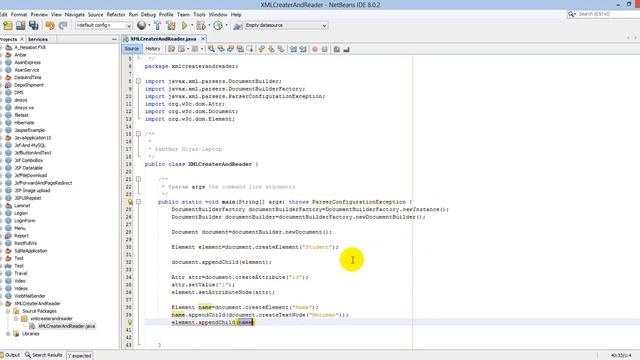Click the Shift Line Left icon
The image size is (640, 360).
(x=293, y=49)
